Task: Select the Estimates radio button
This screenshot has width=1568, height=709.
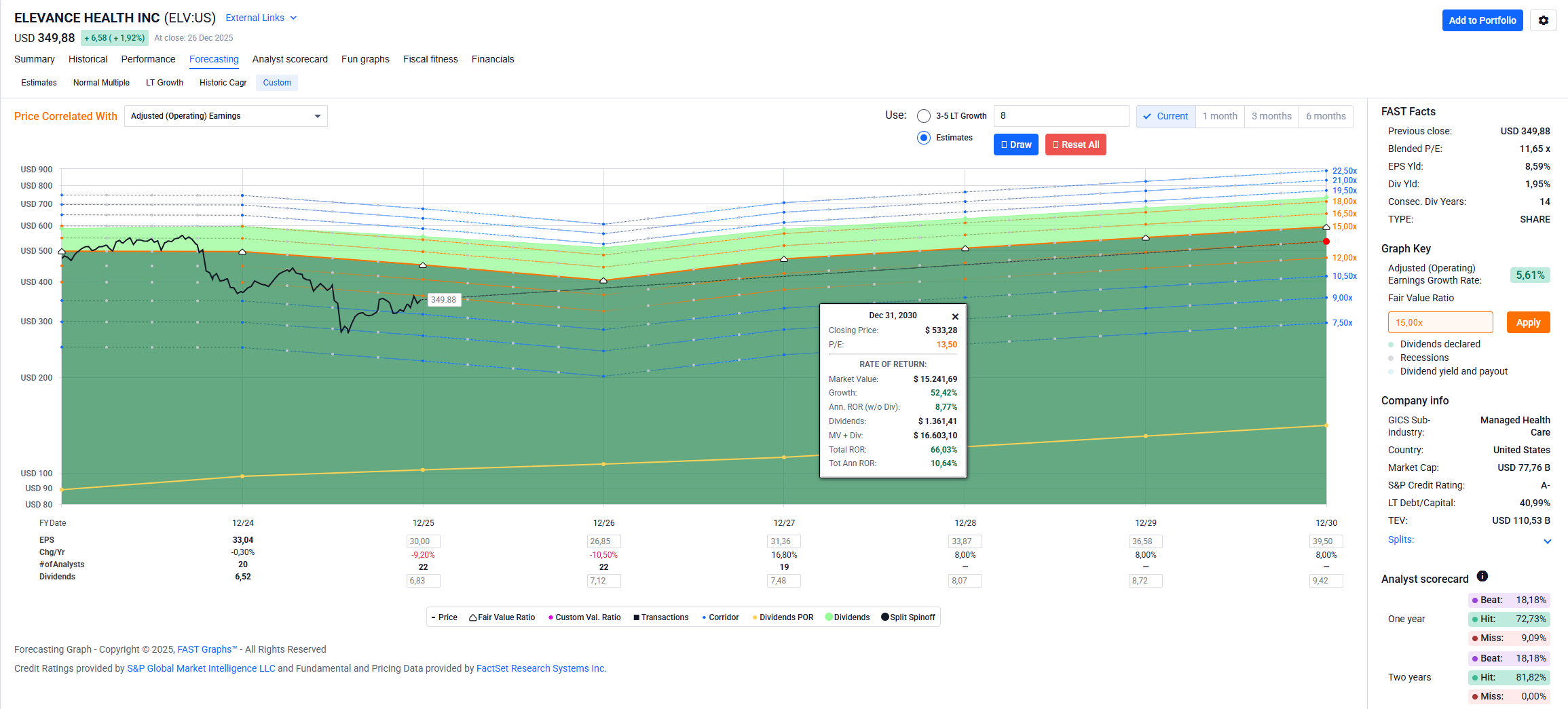Action: tap(923, 138)
